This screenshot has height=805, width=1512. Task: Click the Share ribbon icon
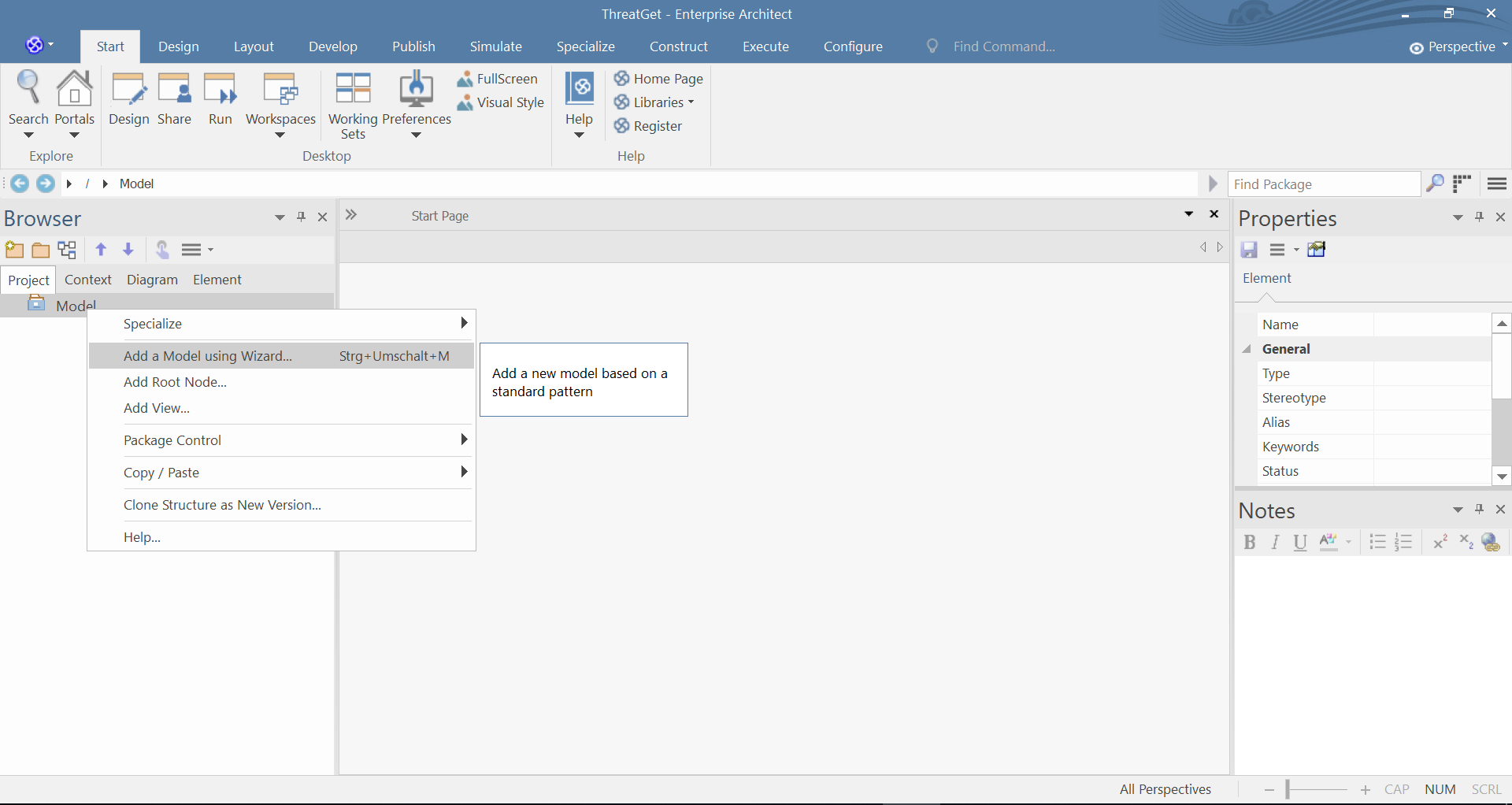coord(174,98)
